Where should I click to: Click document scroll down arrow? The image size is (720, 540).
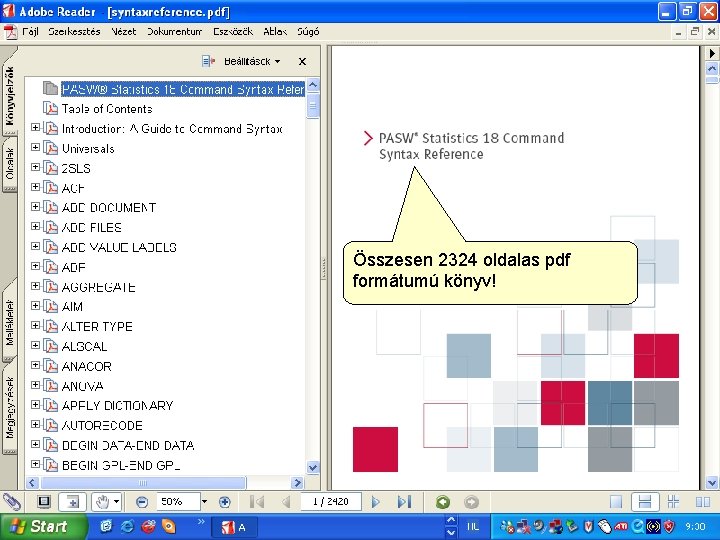tap(712, 483)
